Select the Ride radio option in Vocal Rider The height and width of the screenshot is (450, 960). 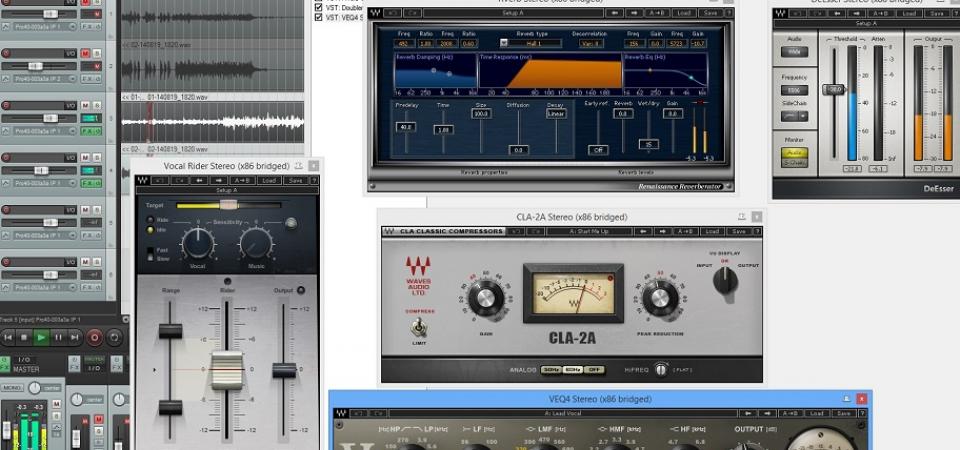tap(151, 219)
